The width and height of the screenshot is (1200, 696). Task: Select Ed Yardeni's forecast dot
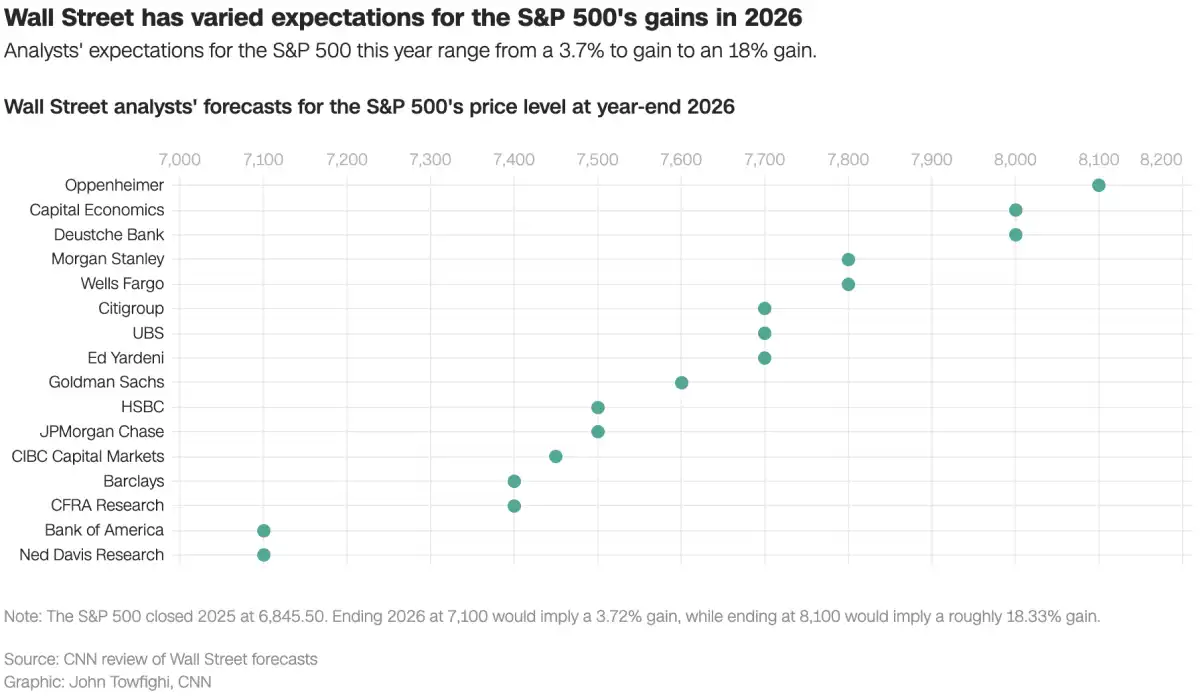point(764,358)
